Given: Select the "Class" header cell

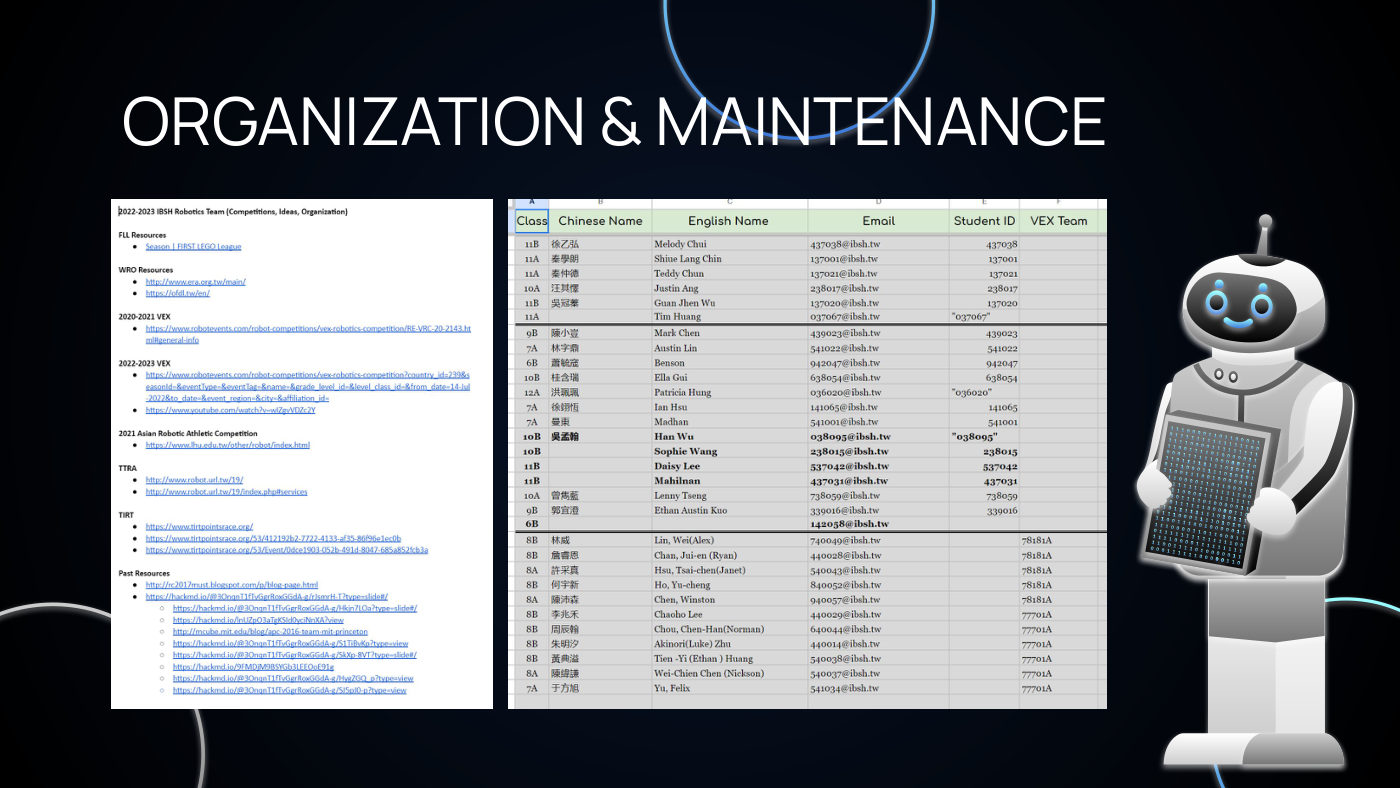Looking at the screenshot, I should pyautogui.click(x=532, y=221).
